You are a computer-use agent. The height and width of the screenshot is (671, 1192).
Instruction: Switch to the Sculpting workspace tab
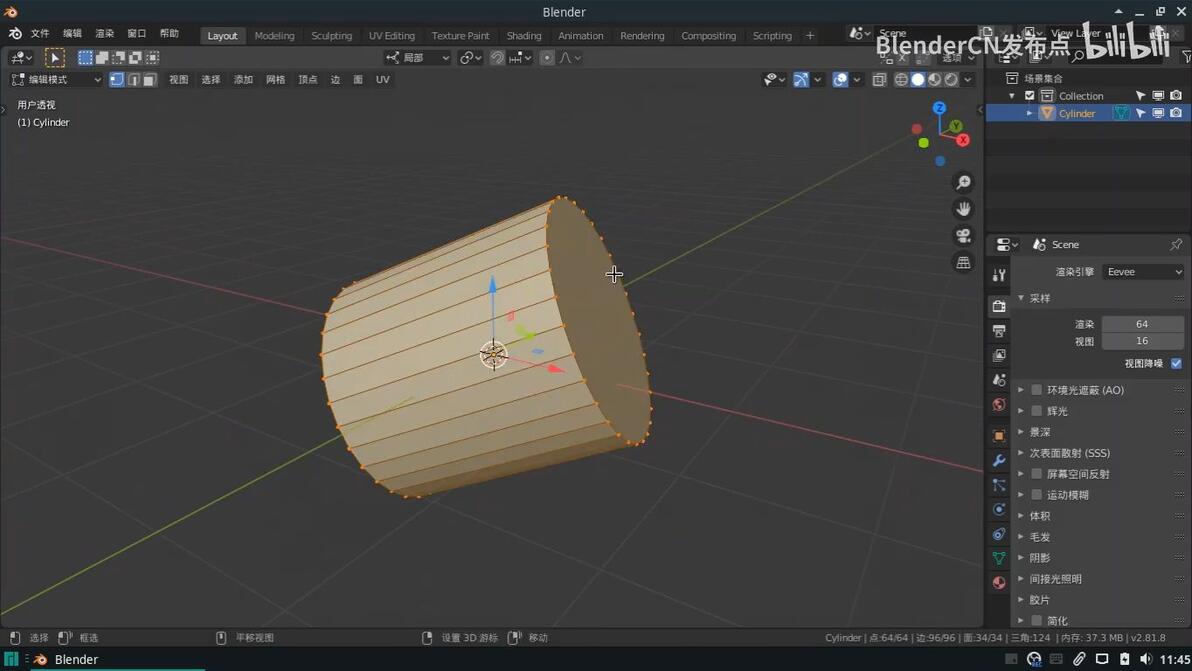tap(331, 36)
